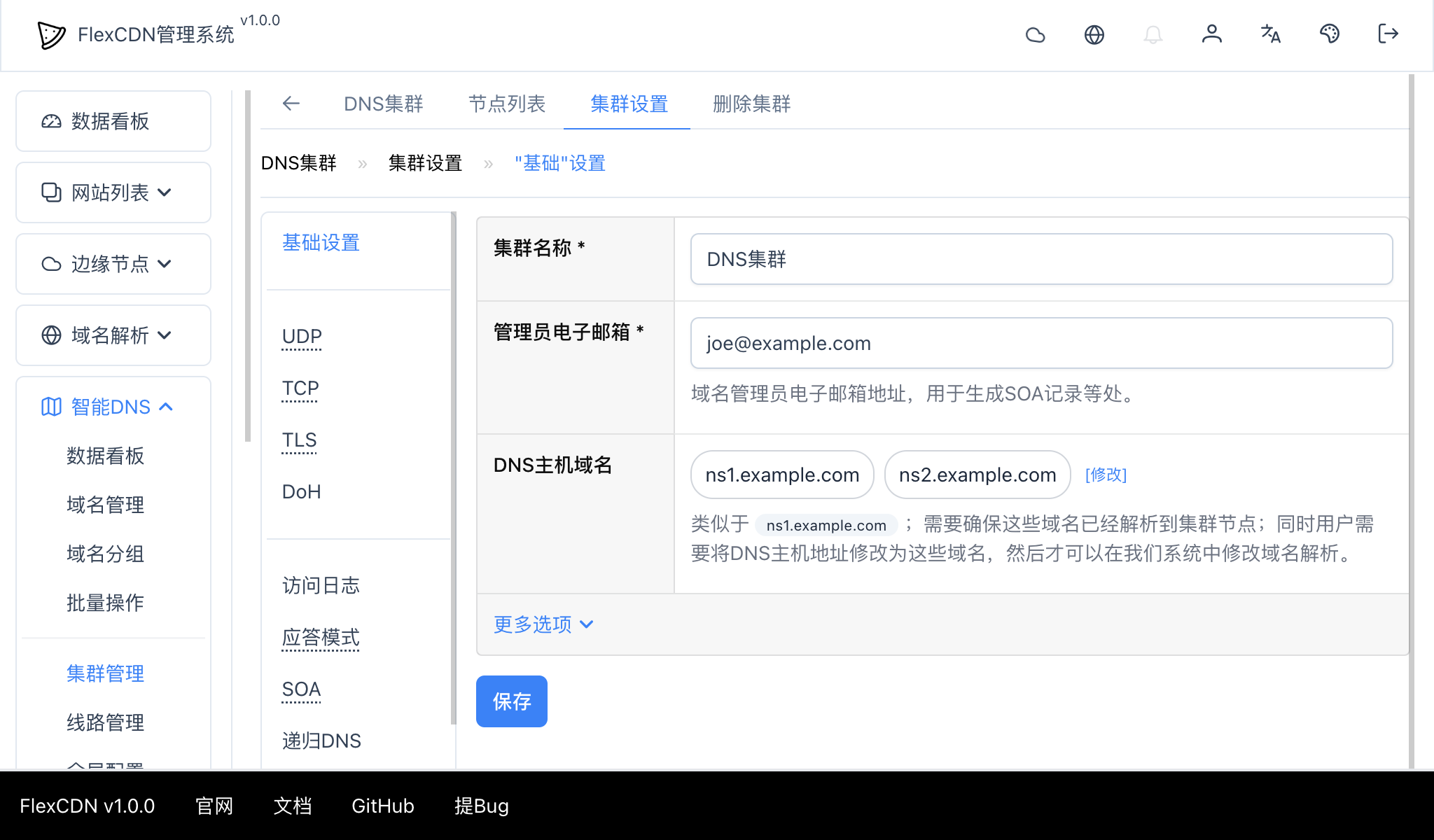The height and width of the screenshot is (840, 1434).
Task: Click the back arrow next to DNS集群
Action: 292,104
